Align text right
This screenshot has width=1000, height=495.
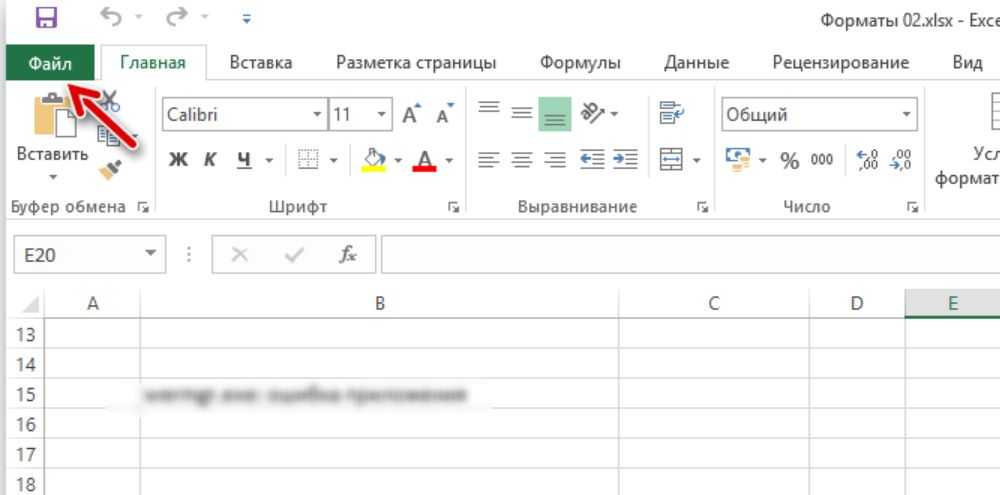click(555, 159)
